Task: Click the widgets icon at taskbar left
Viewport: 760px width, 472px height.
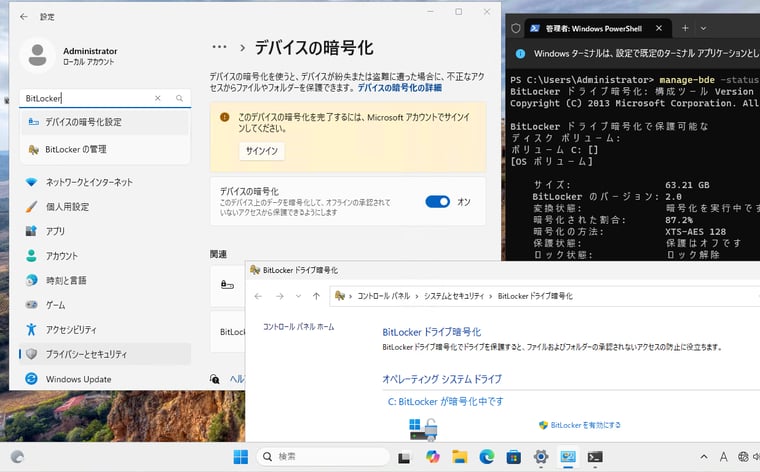Action: pyautogui.click(x=17, y=456)
